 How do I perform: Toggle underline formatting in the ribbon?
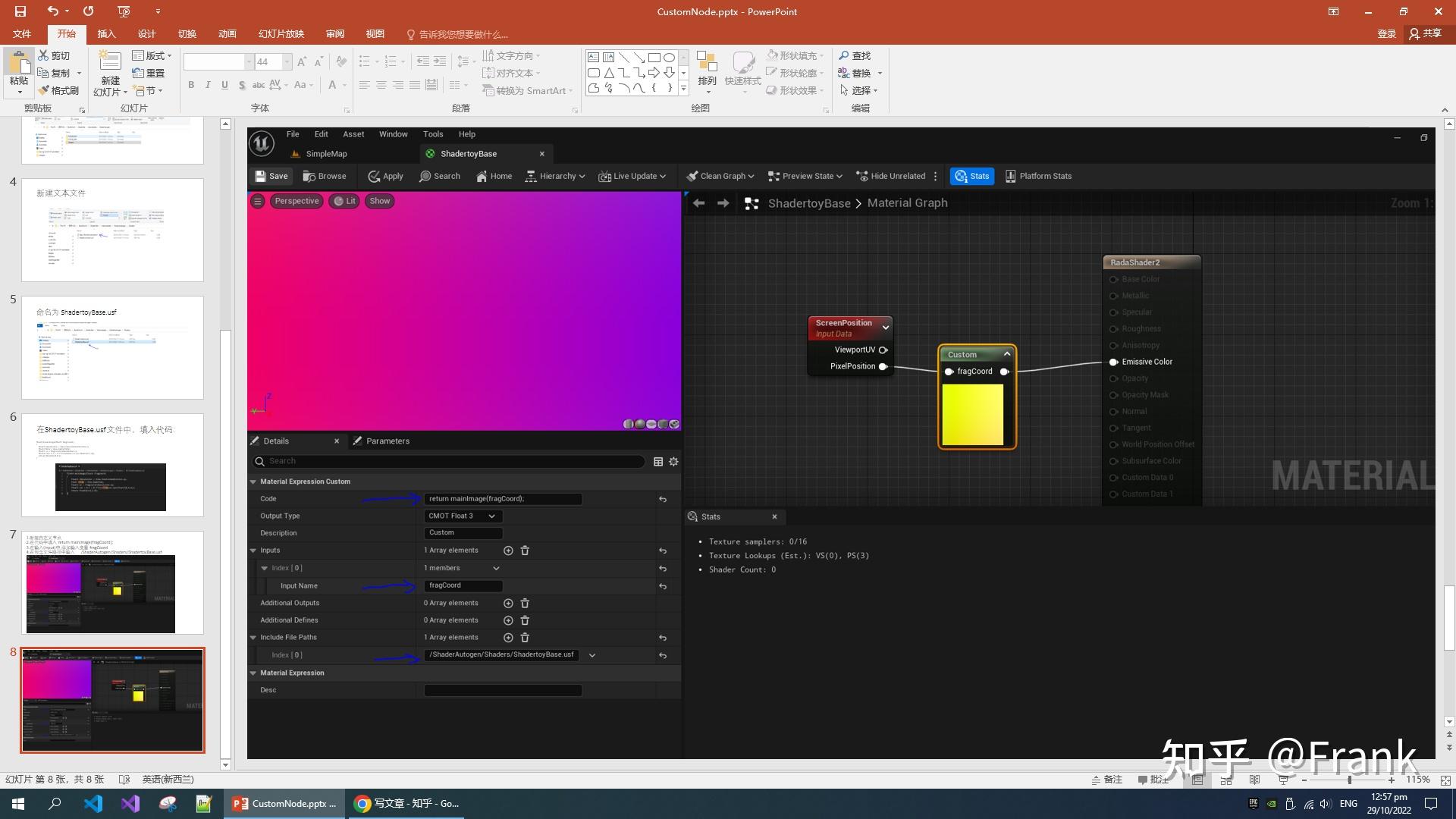pos(224,85)
